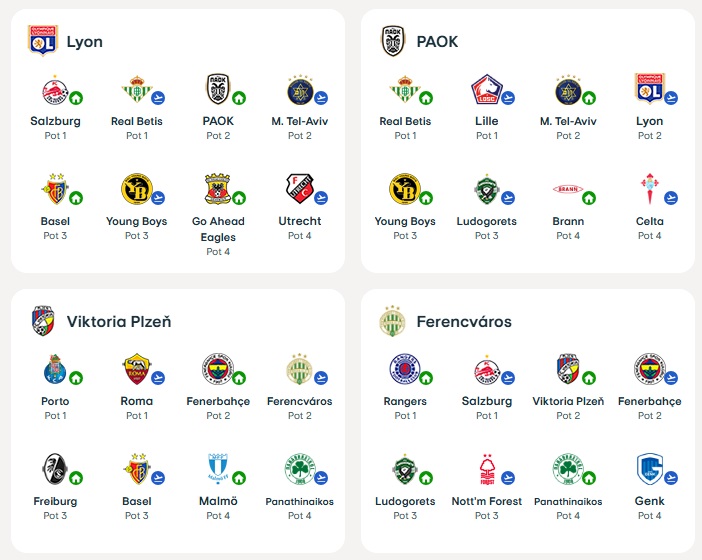Viewport: 702px width, 560px height.
Task: Click the Genk club crest
Action: (x=649, y=469)
